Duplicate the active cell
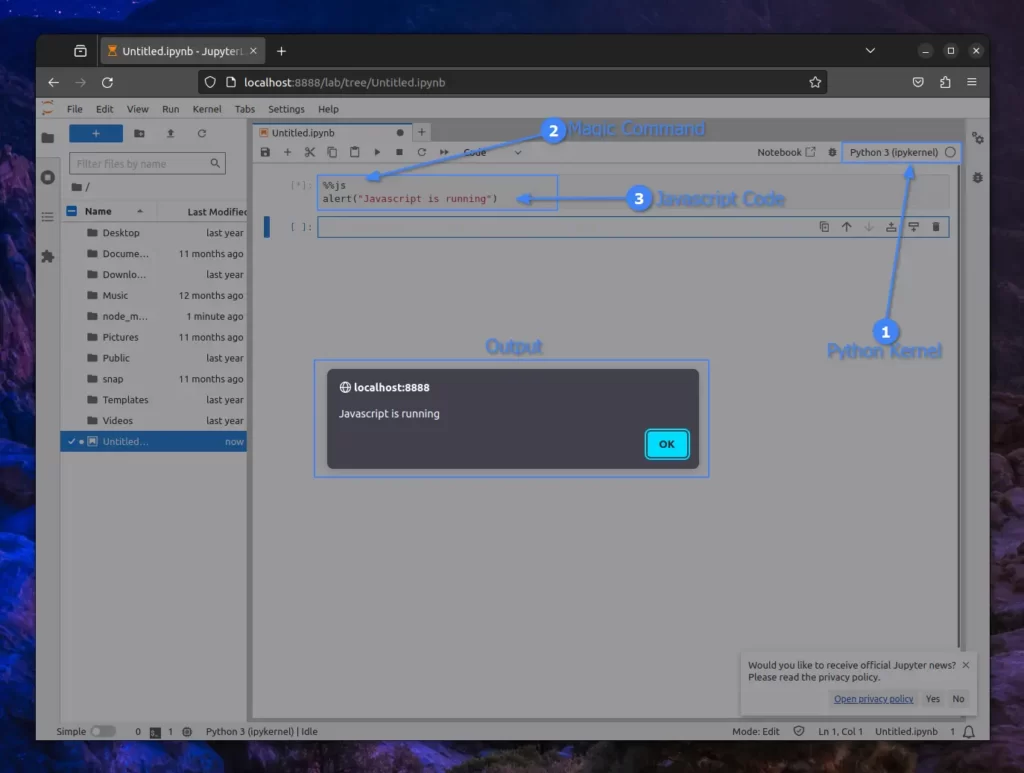 [x=824, y=227]
